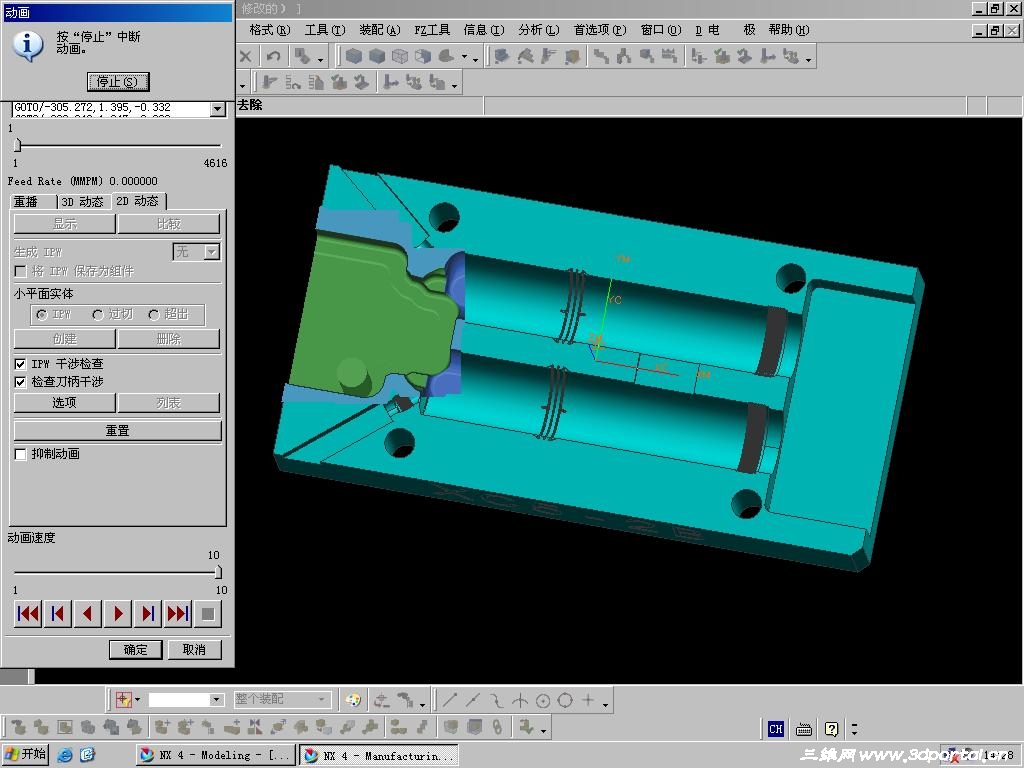Select the diagonal line curve tool icon
1024x768 pixels.
[x=449, y=700]
